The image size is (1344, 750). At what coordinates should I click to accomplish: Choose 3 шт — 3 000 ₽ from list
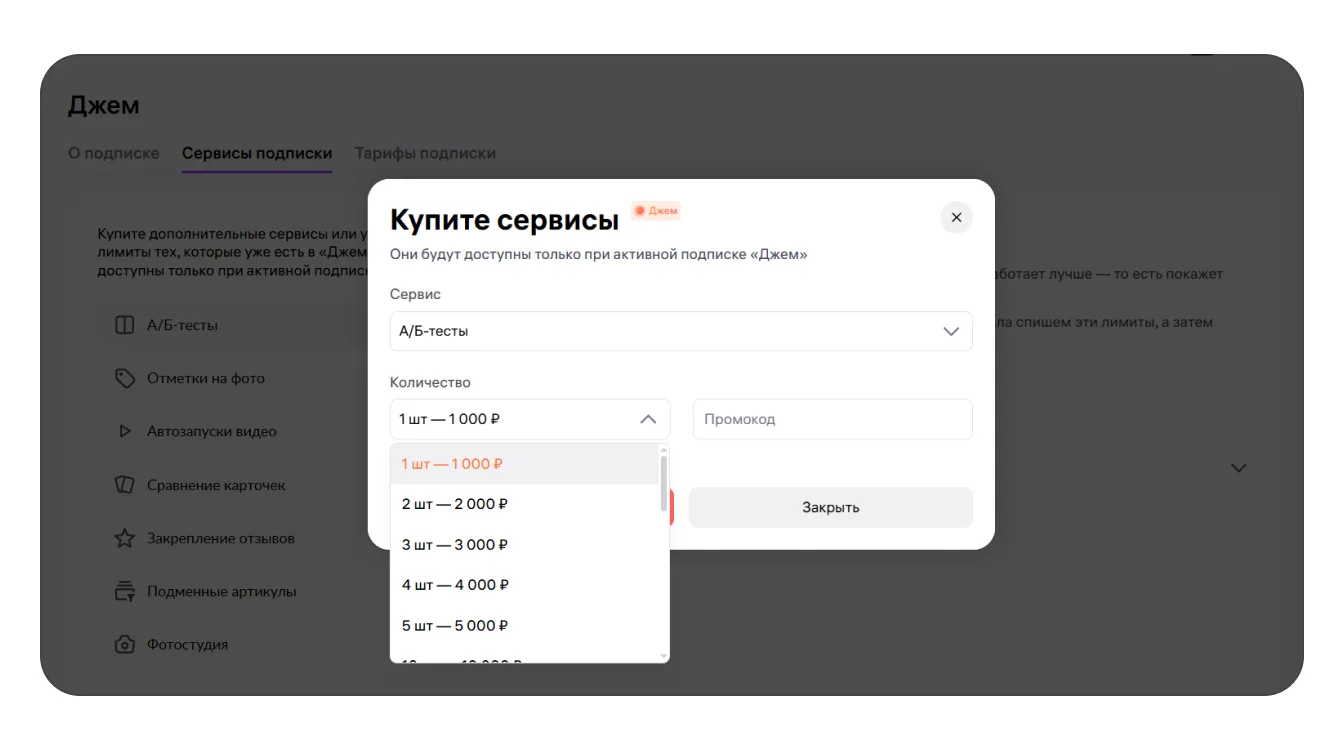click(x=455, y=545)
